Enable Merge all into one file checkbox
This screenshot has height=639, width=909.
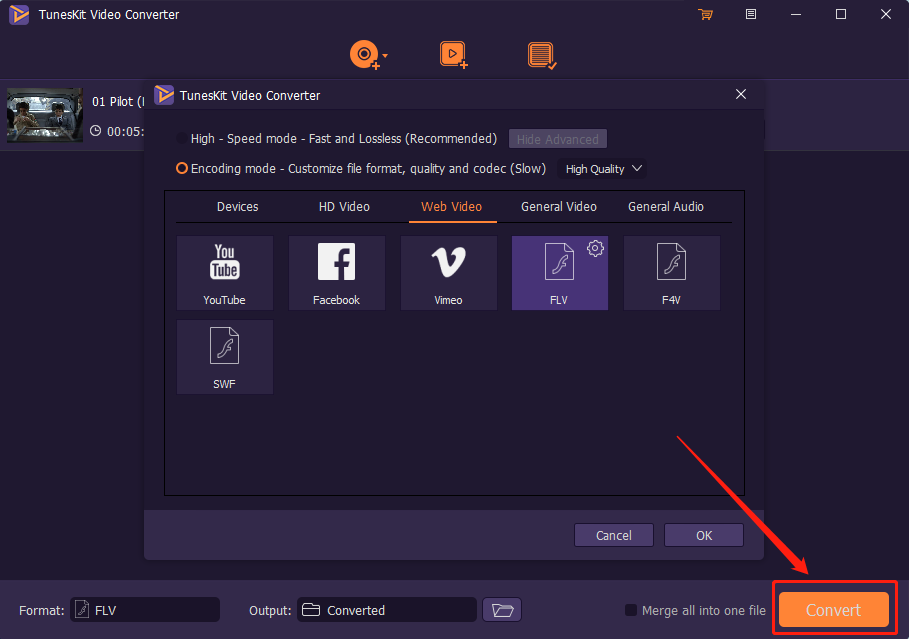point(631,610)
